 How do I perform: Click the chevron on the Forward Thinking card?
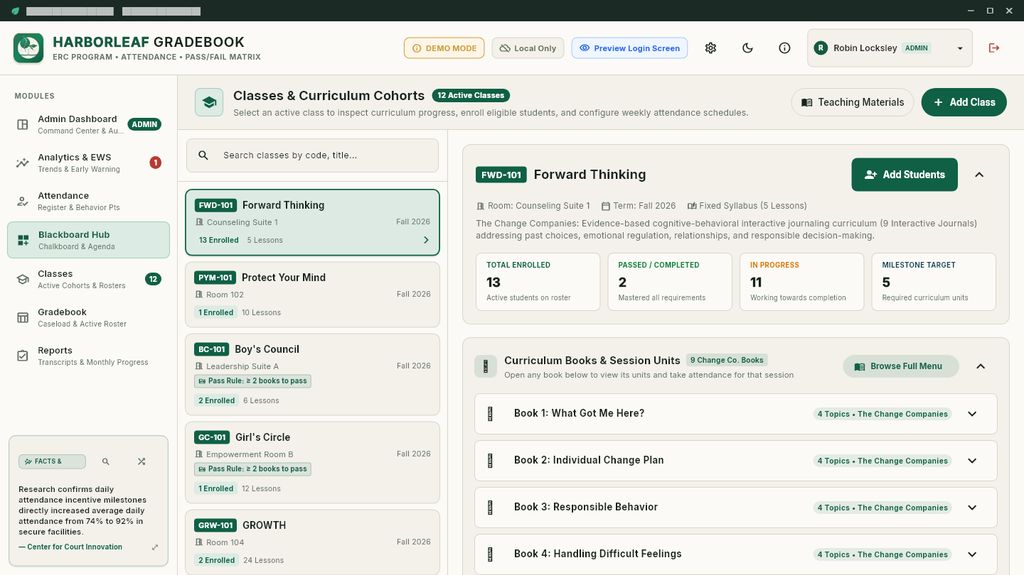pos(426,240)
